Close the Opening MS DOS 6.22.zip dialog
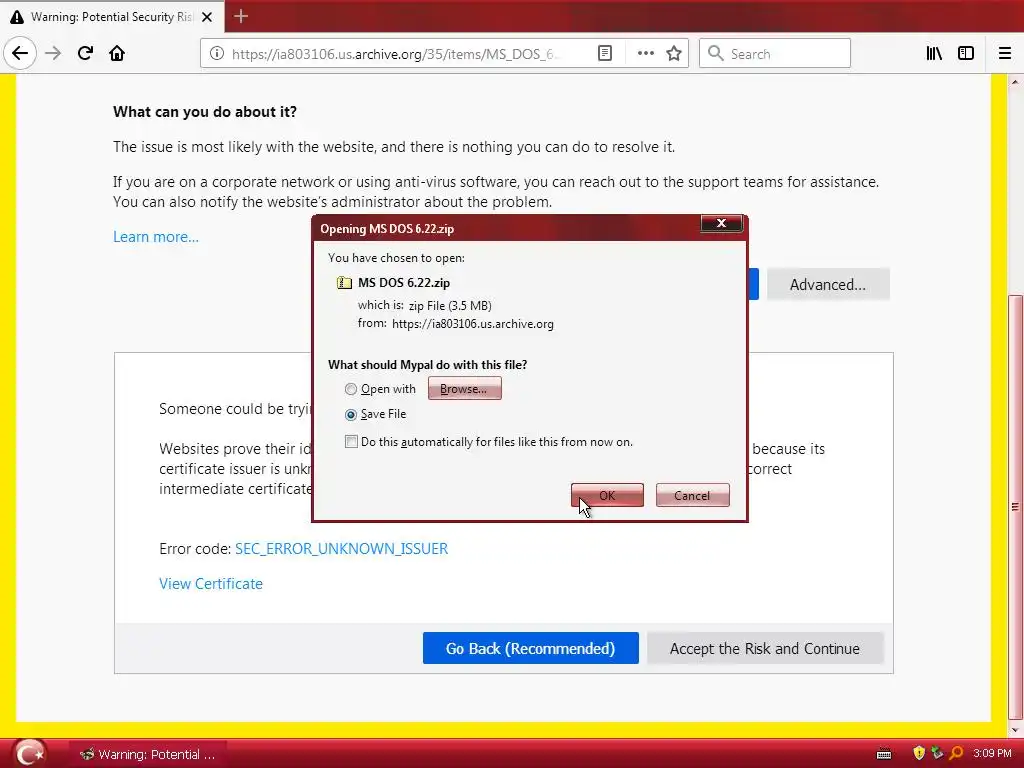 [x=721, y=223]
